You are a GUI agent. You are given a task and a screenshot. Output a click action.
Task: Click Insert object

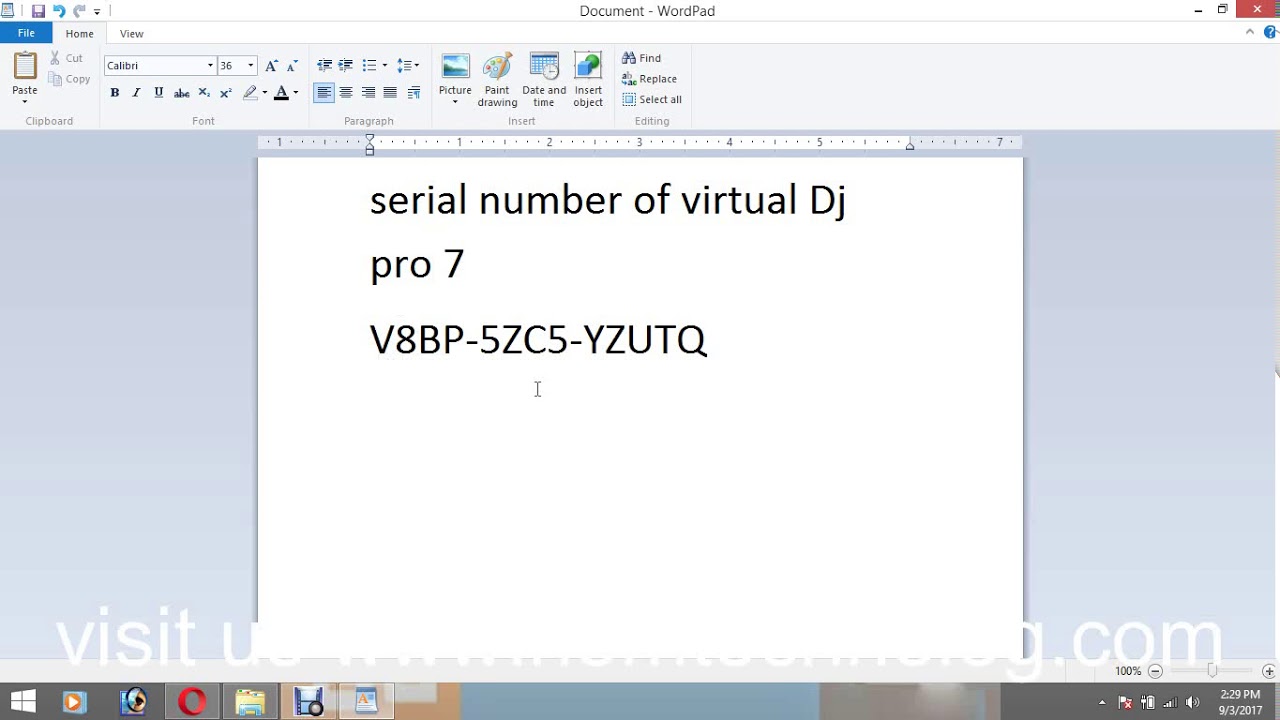[x=588, y=80]
